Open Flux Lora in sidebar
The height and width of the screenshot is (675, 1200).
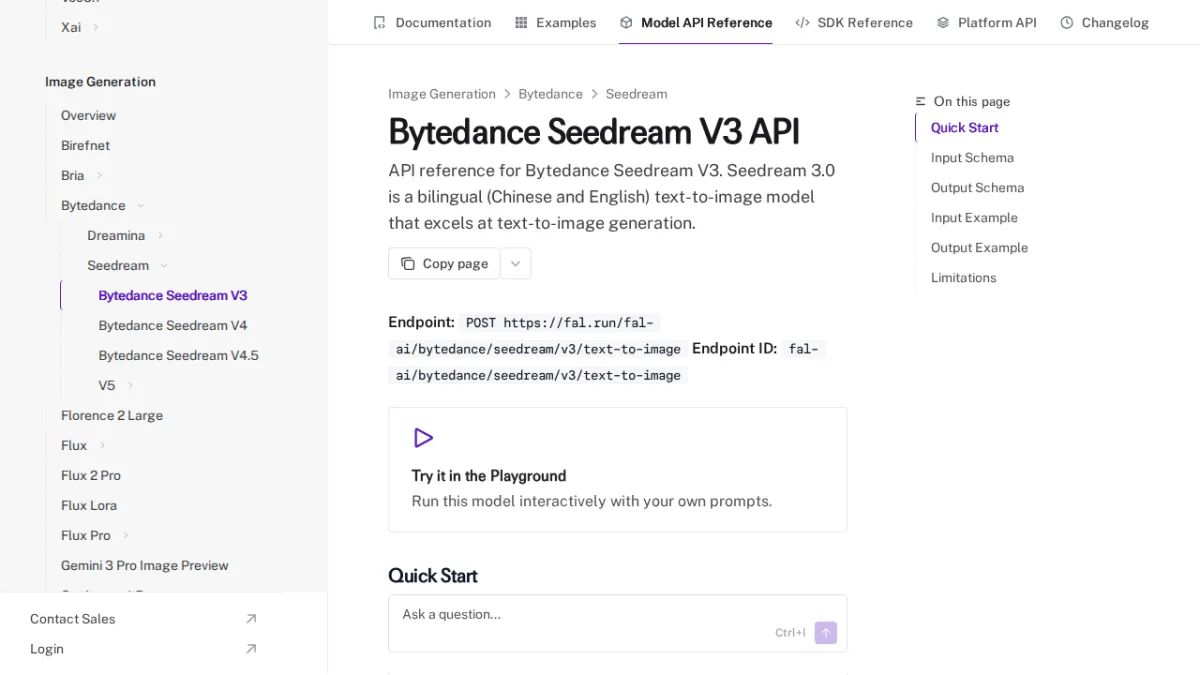coord(89,506)
